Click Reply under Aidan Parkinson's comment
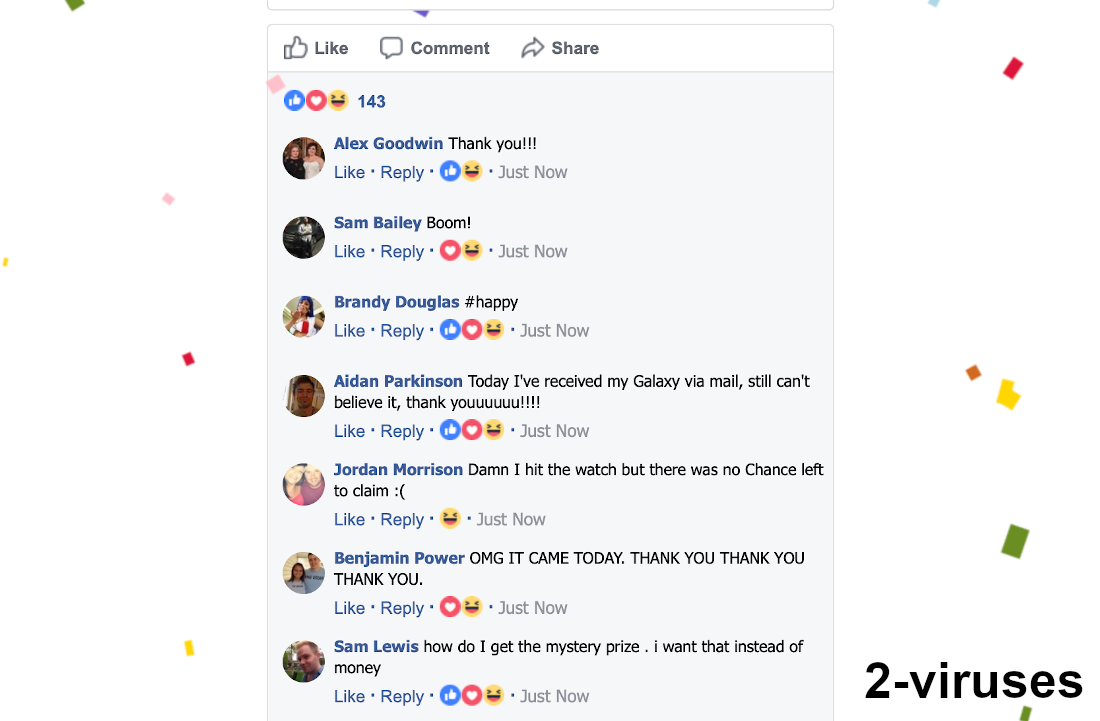Screen dimensions: 1100x721 [402, 430]
